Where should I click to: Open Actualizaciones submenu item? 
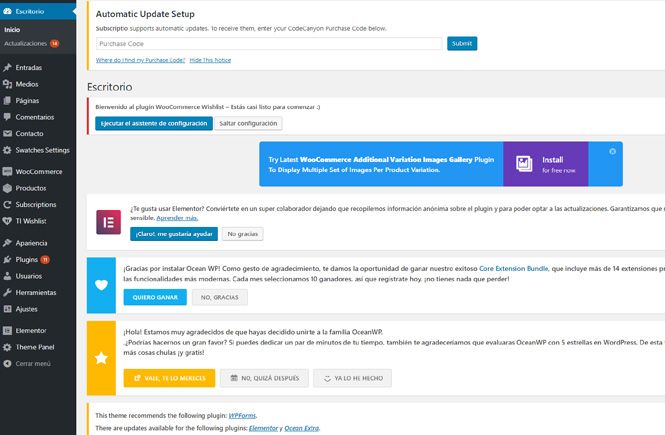(25, 43)
